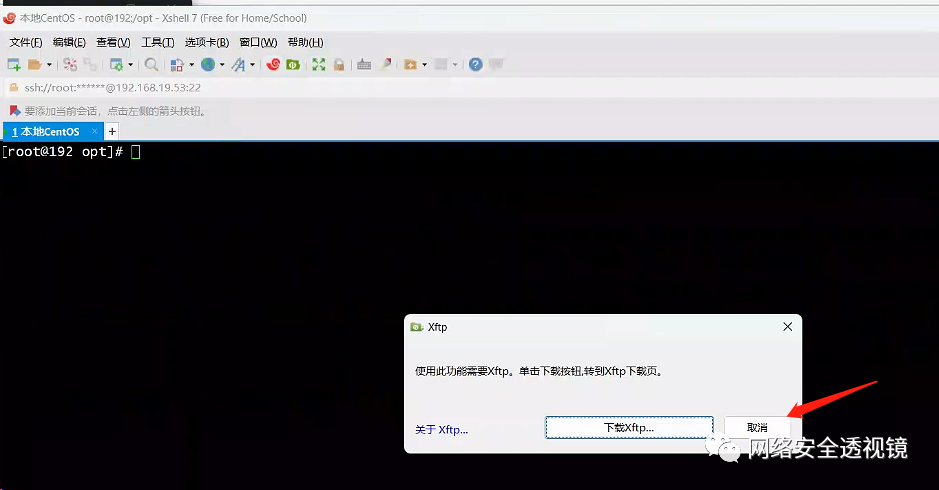Viewport: 939px width, 490px height.
Task: Click the Disconnect toolbar icon
Action: pos(70,64)
